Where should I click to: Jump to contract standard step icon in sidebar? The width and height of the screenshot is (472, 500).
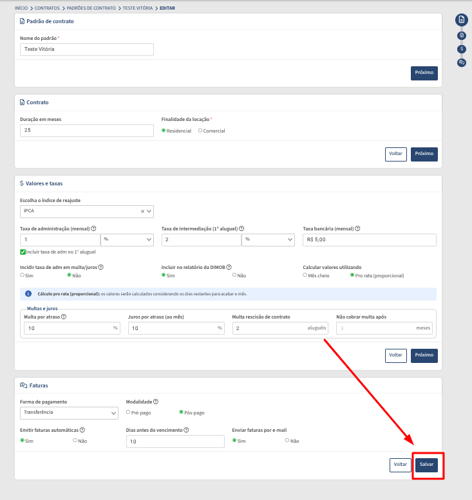pos(461,20)
